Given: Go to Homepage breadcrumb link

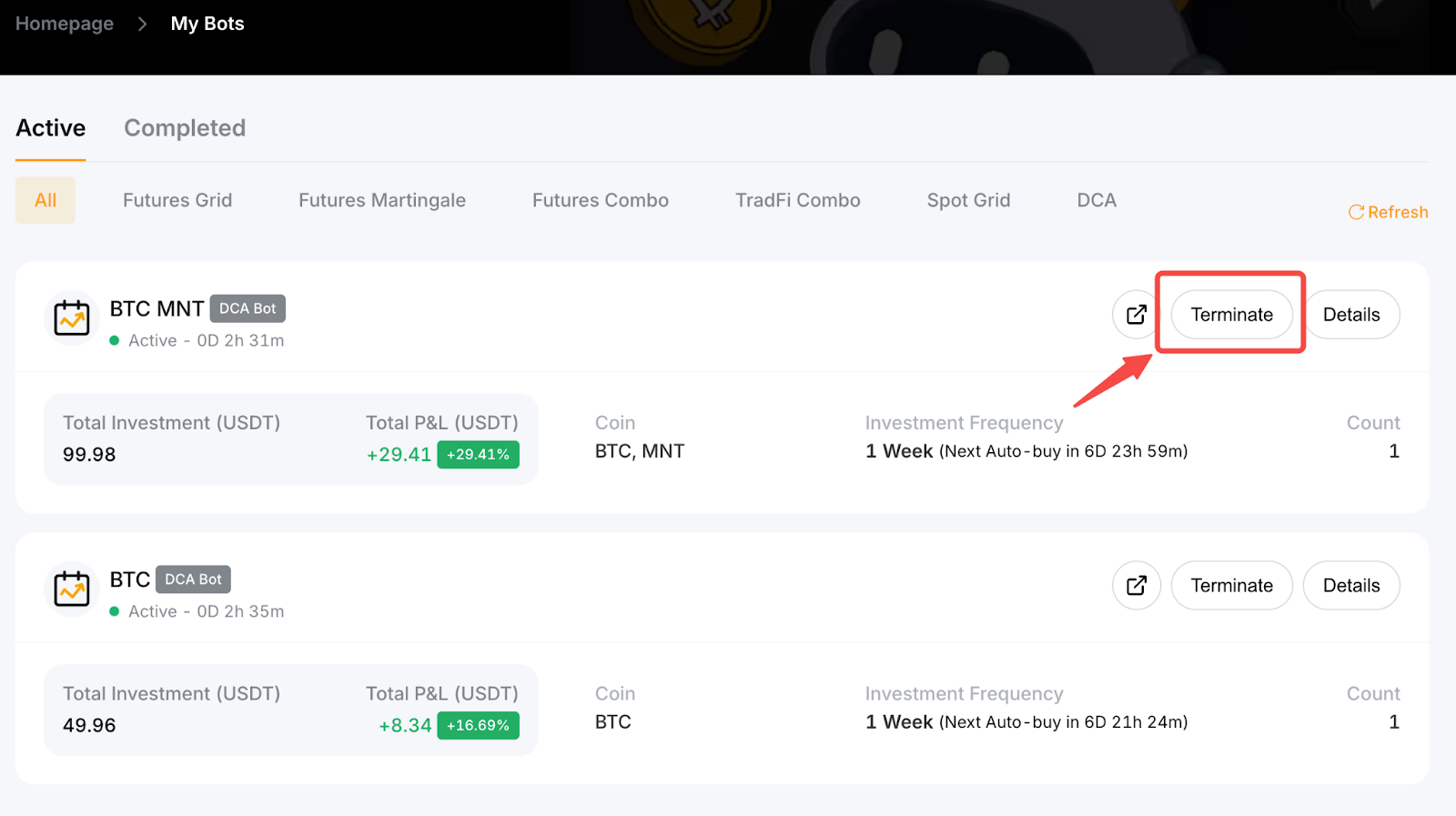Looking at the screenshot, I should point(65,24).
